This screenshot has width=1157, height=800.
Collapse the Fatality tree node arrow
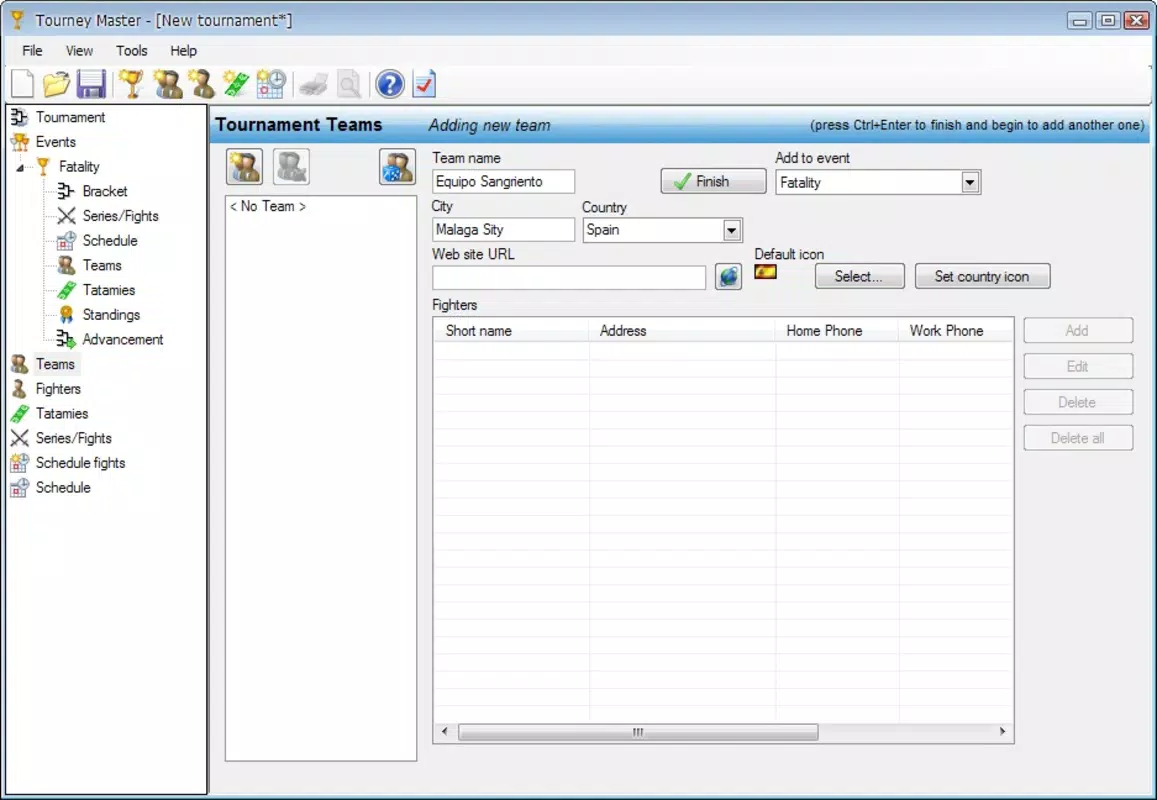pos(20,168)
